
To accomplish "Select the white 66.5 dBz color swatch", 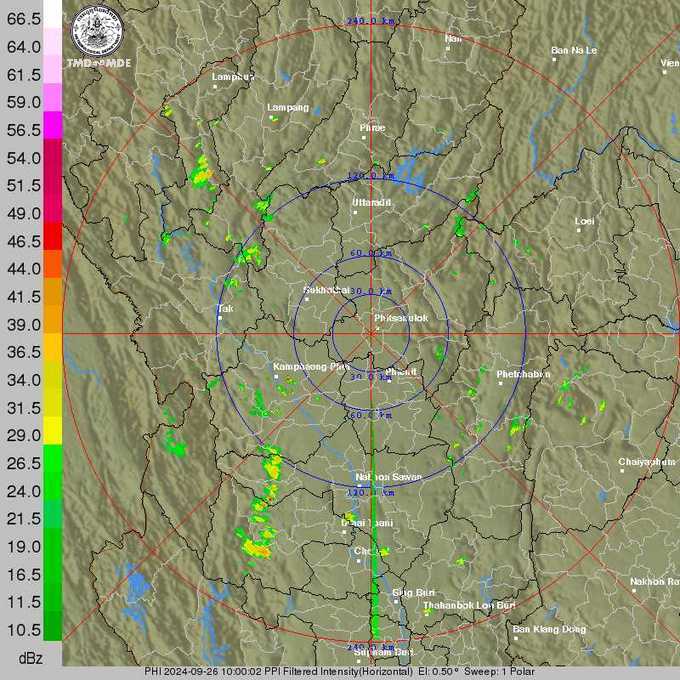I will (52, 14).
